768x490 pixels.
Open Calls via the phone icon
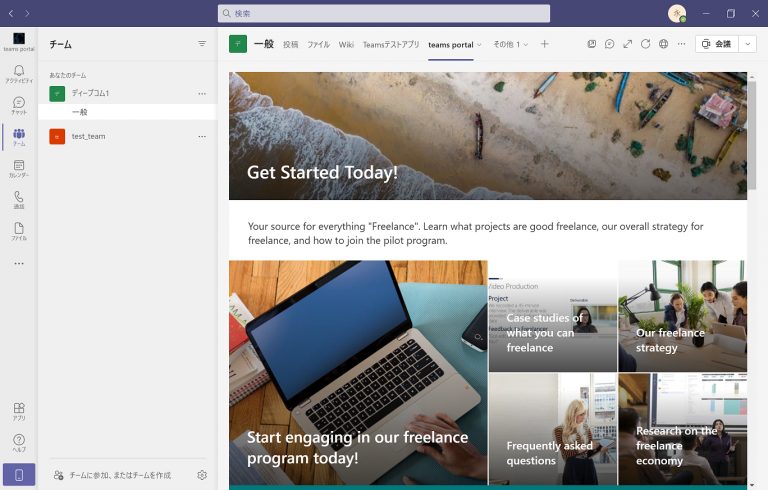coord(19,200)
